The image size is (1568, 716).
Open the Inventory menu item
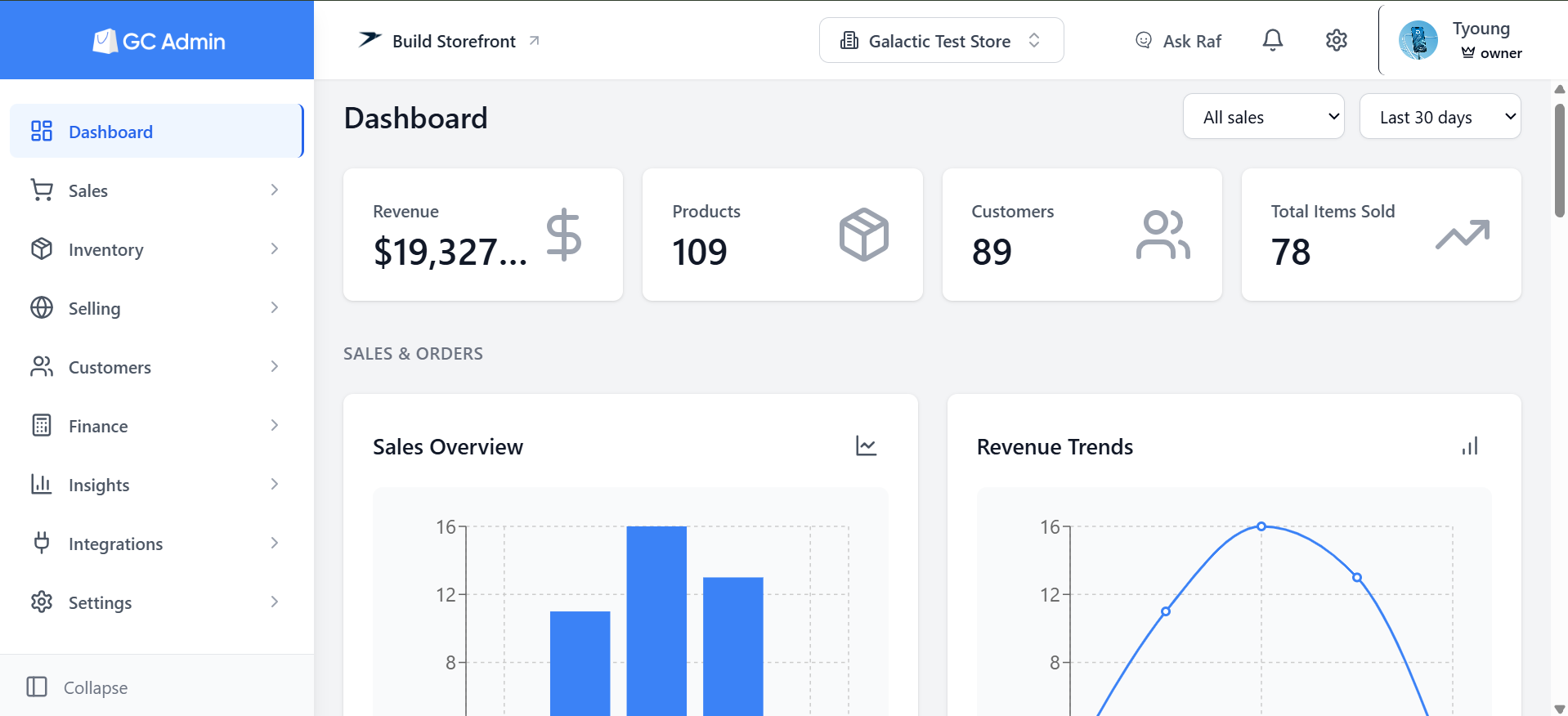(x=156, y=248)
